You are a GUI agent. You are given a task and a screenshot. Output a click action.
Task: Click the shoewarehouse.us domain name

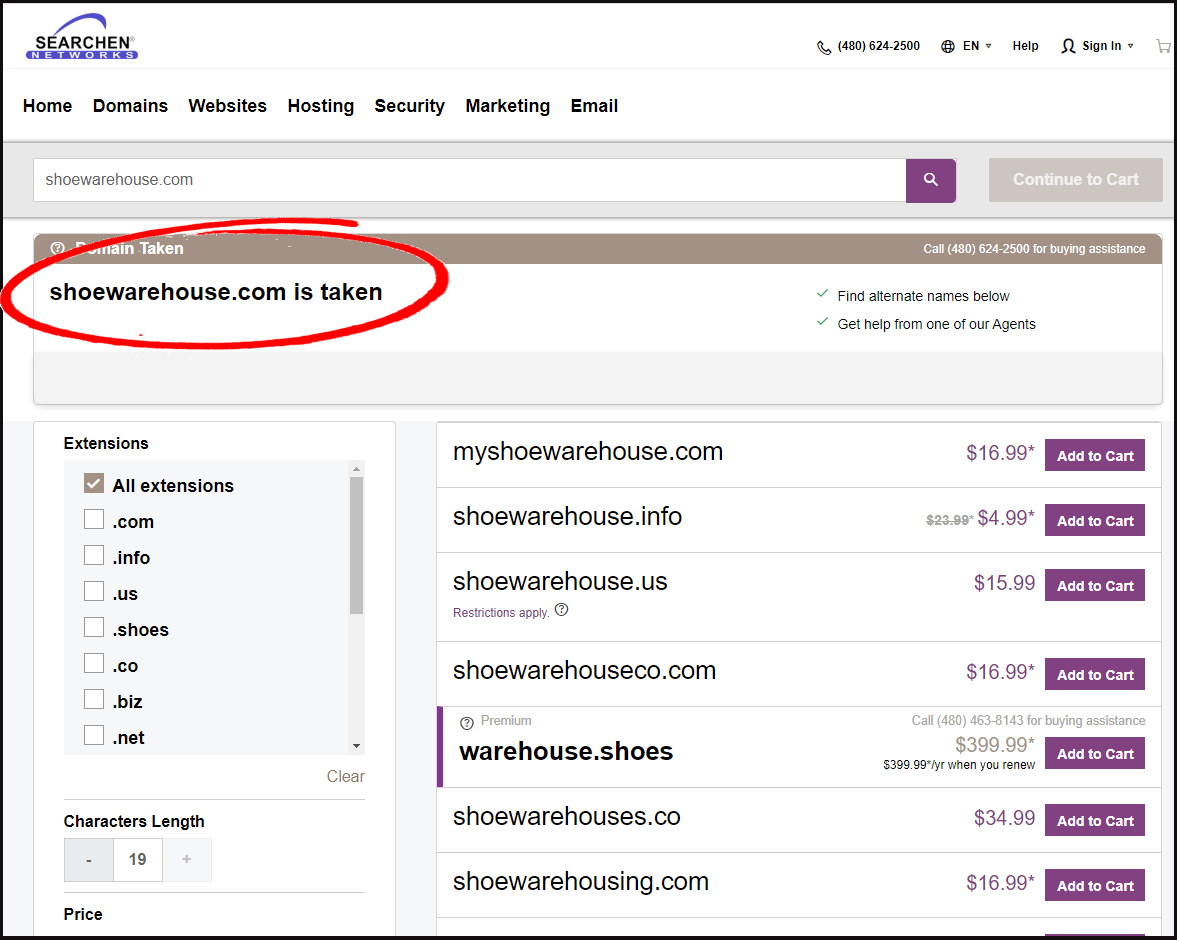(560, 582)
